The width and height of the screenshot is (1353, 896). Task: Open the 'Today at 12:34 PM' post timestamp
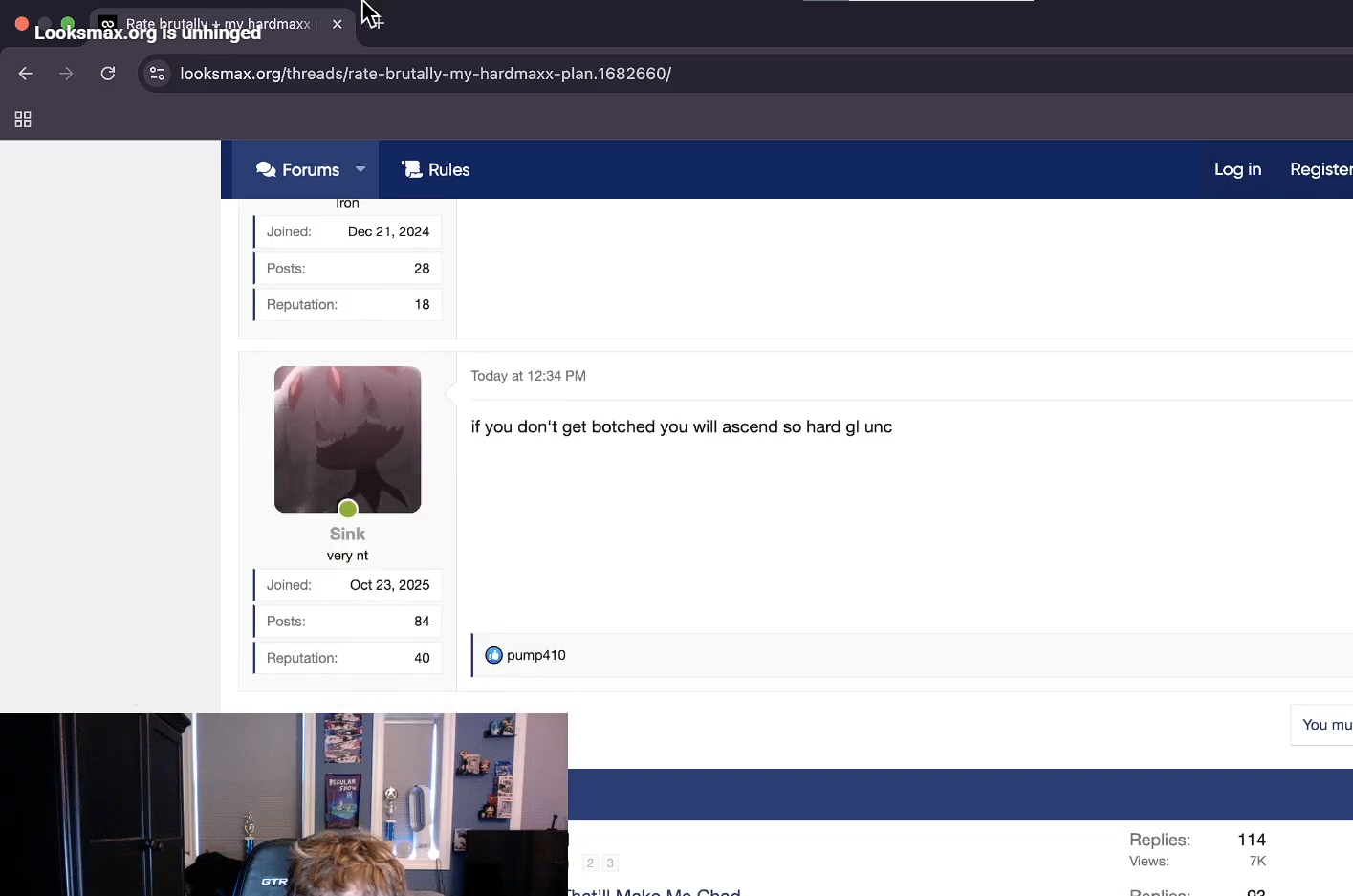(x=528, y=376)
